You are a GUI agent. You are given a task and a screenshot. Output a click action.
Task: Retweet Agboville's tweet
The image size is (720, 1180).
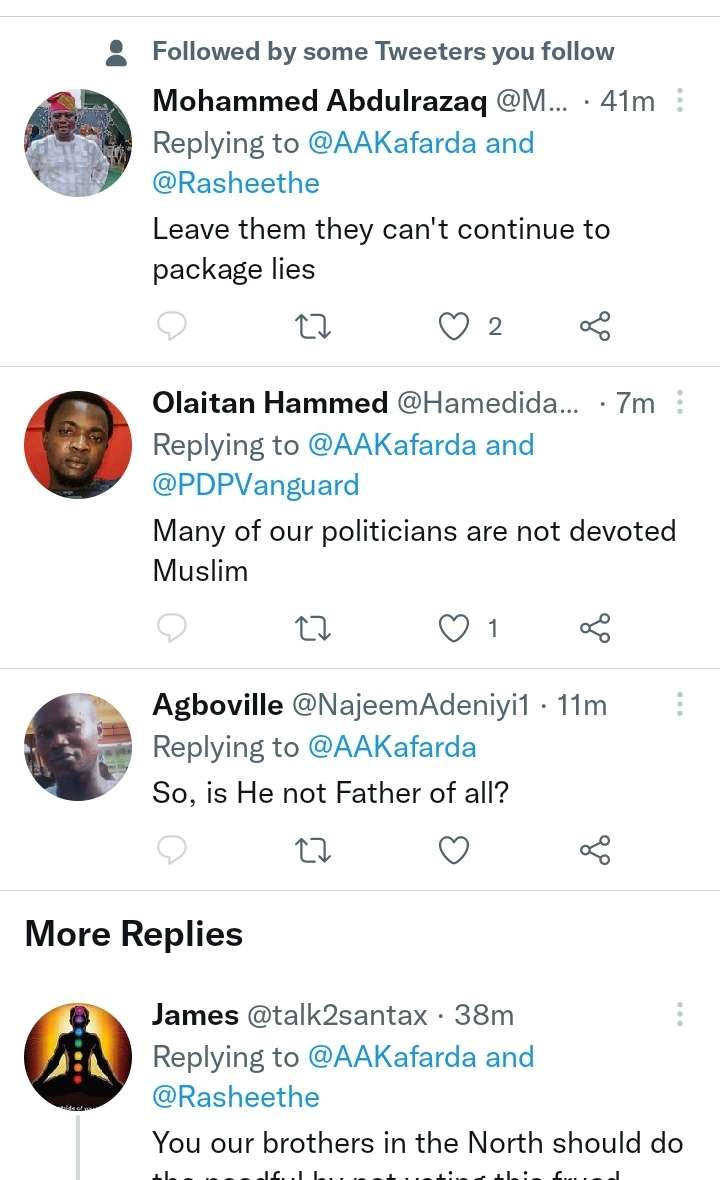coord(314,850)
